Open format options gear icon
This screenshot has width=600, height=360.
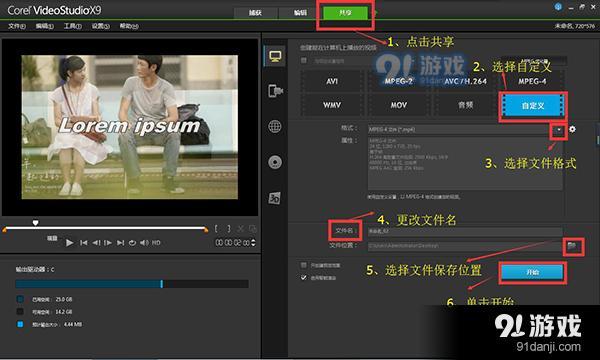[x=572, y=129]
